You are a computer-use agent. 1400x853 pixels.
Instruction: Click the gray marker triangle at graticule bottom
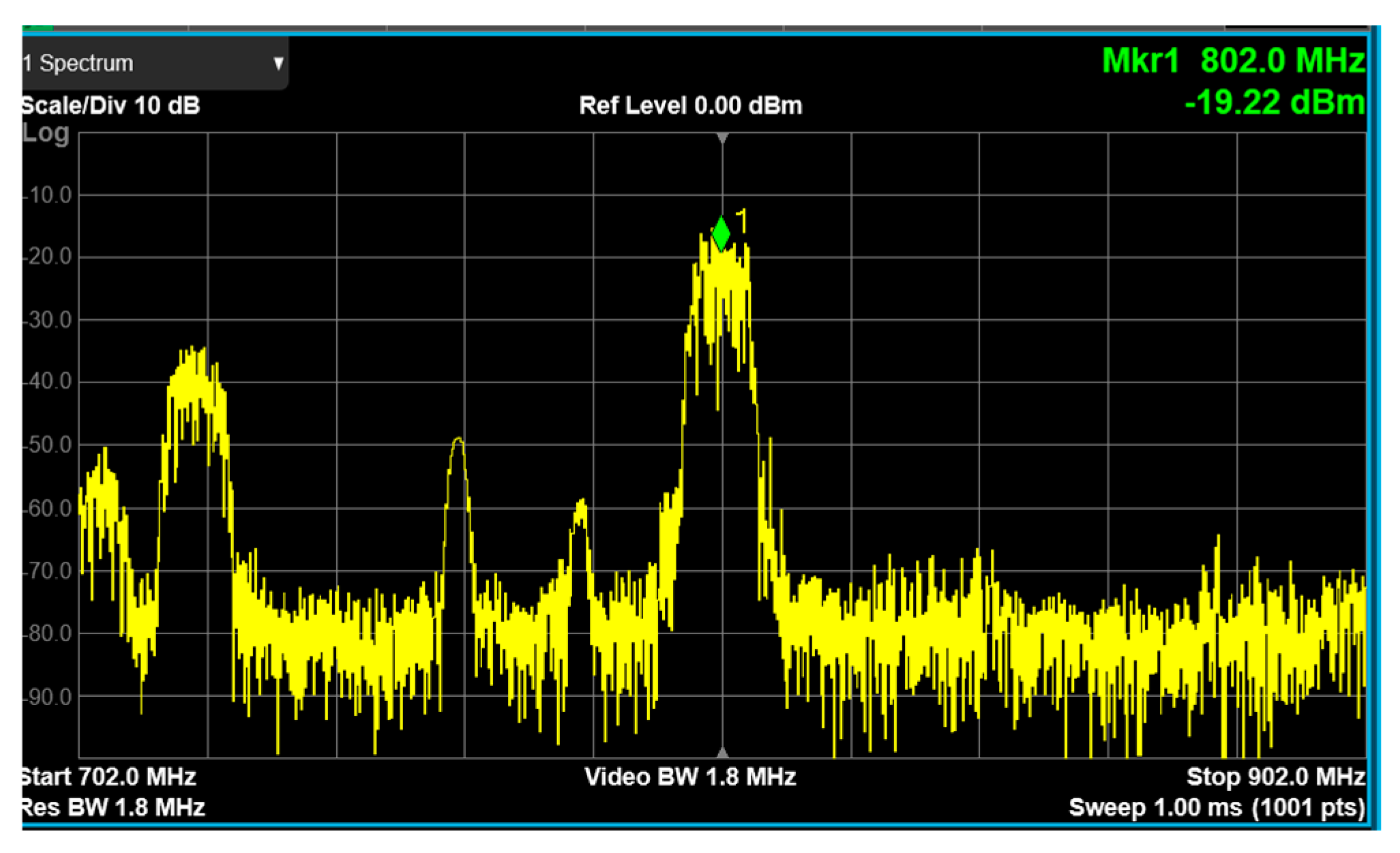[x=722, y=753]
